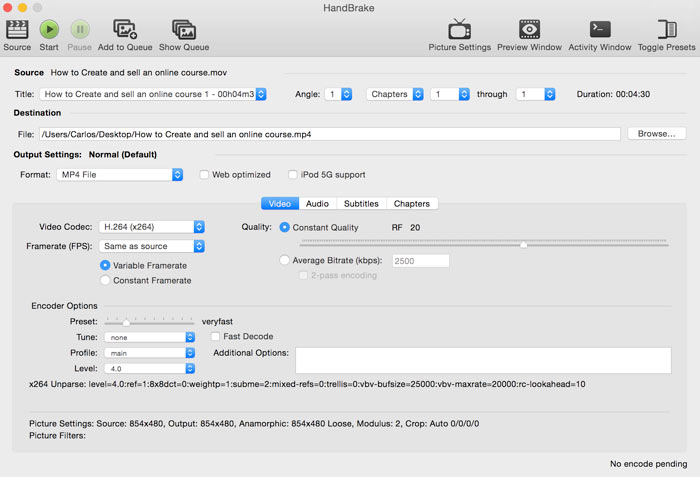Open the ending chapter dropdown after 'through'
This screenshot has width=700, height=477.
click(535, 94)
